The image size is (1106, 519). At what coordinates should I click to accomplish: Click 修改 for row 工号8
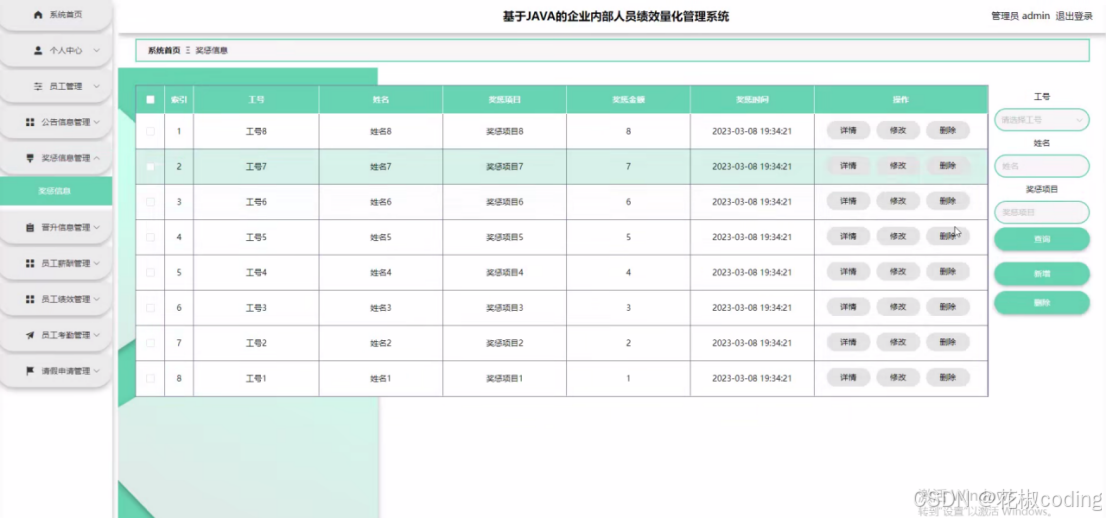pyautogui.click(x=898, y=130)
